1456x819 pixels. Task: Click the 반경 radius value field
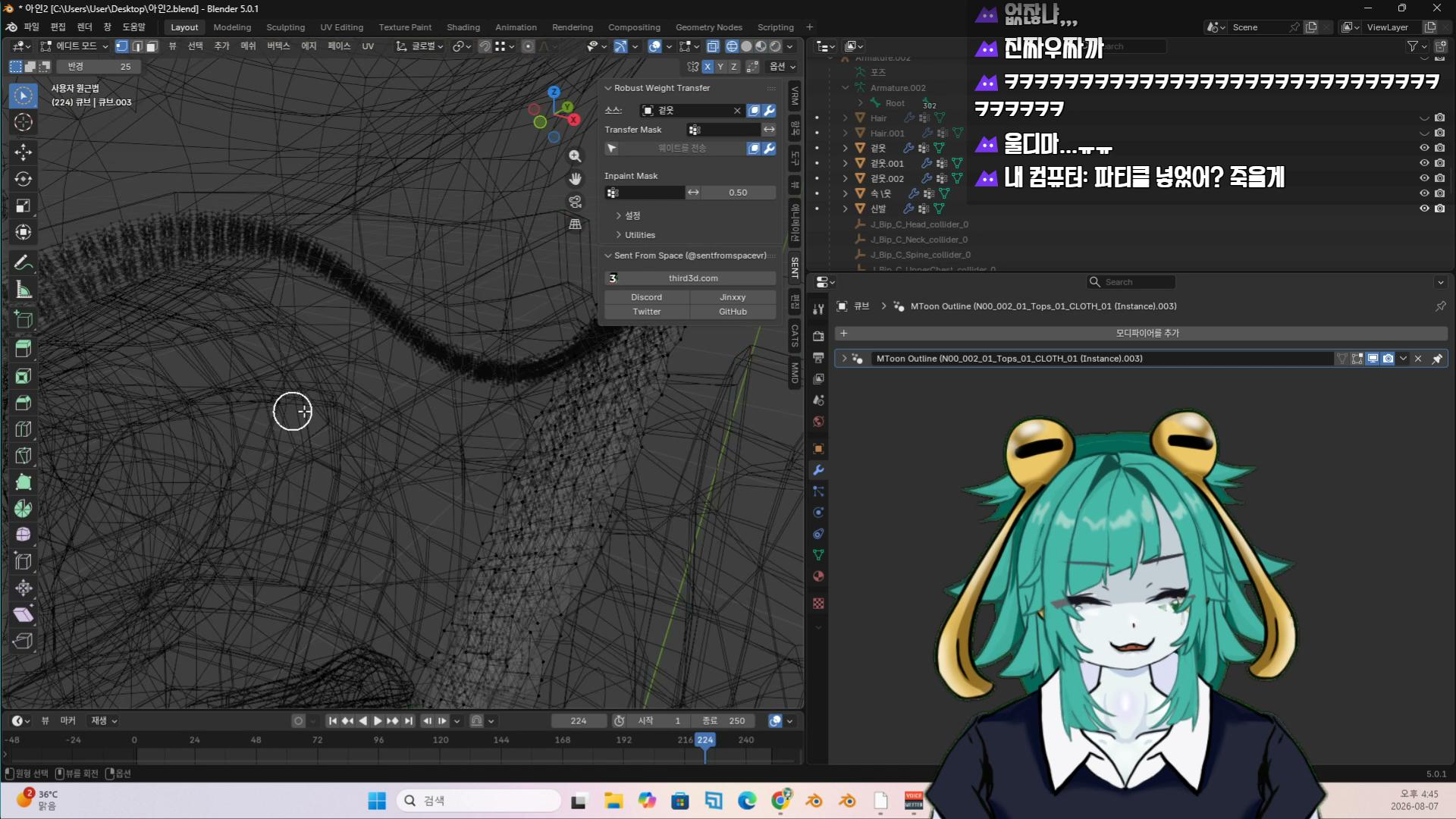99,67
